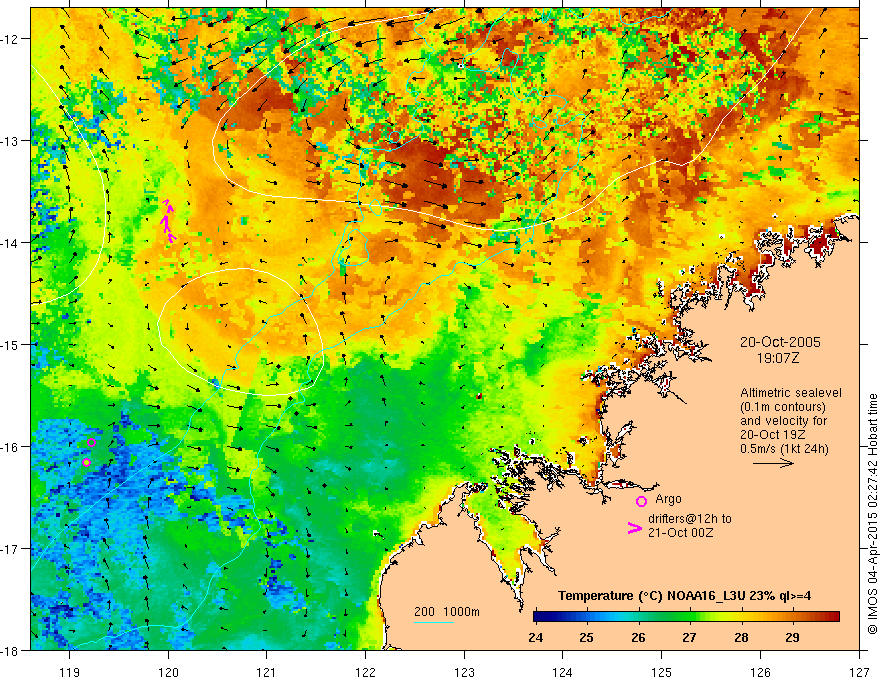Click longitude axis label 127
Viewport: 880px width, 680px height.
859,672
